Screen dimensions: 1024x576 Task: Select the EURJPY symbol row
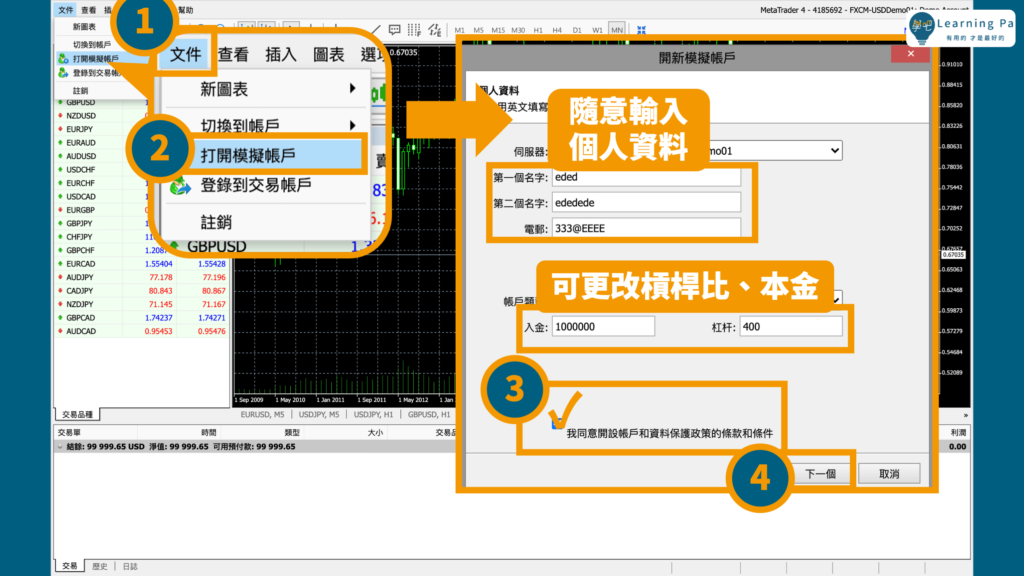(103, 129)
